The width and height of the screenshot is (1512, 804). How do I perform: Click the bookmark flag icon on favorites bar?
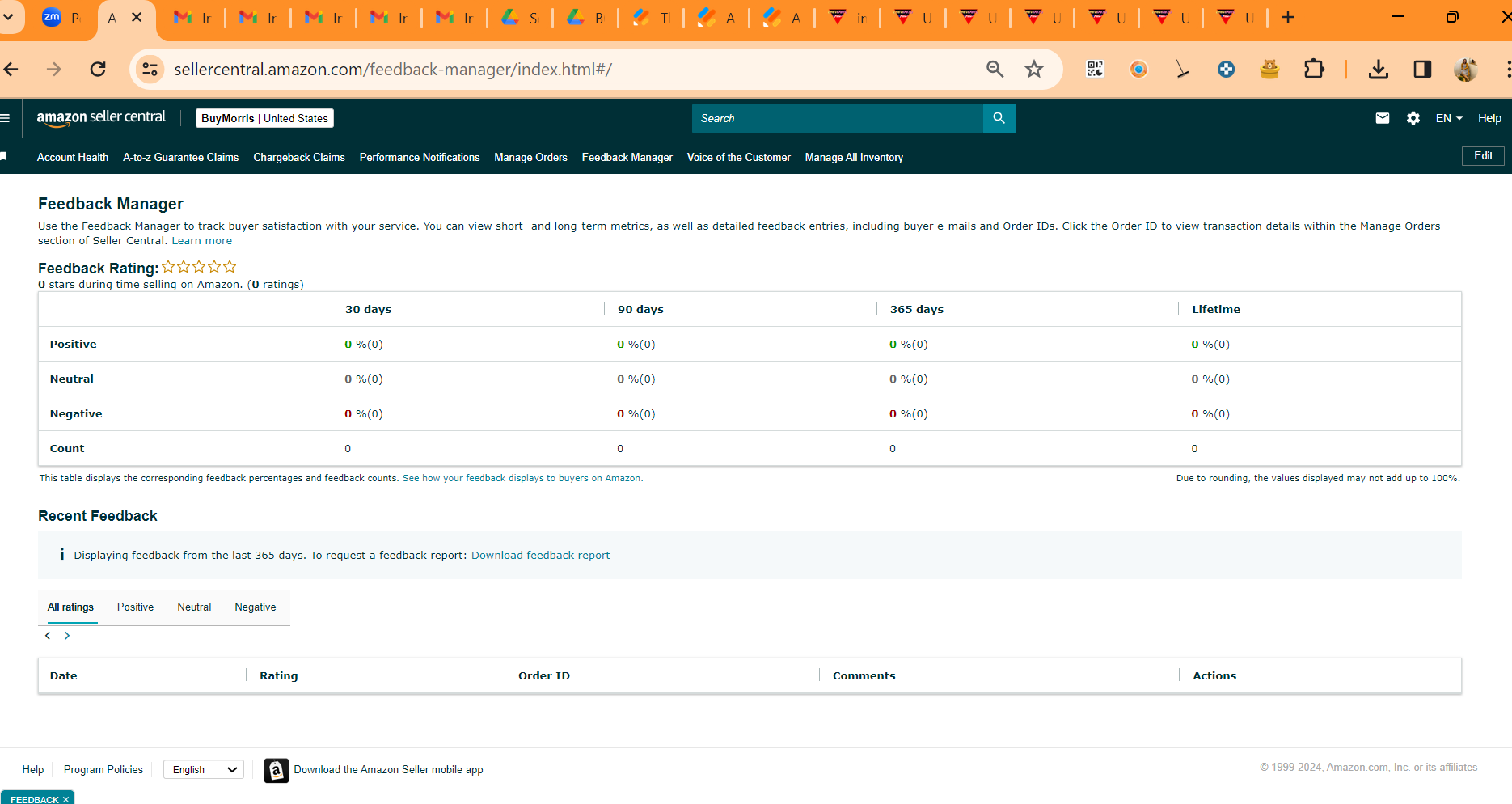(3, 157)
